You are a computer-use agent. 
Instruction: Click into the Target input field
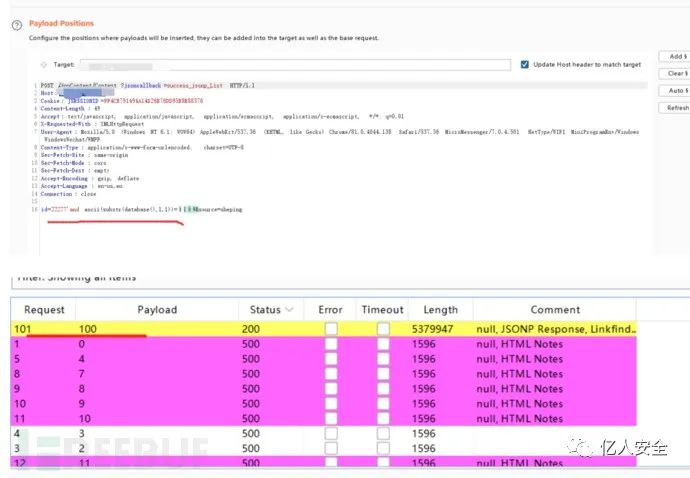coord(295,65)
